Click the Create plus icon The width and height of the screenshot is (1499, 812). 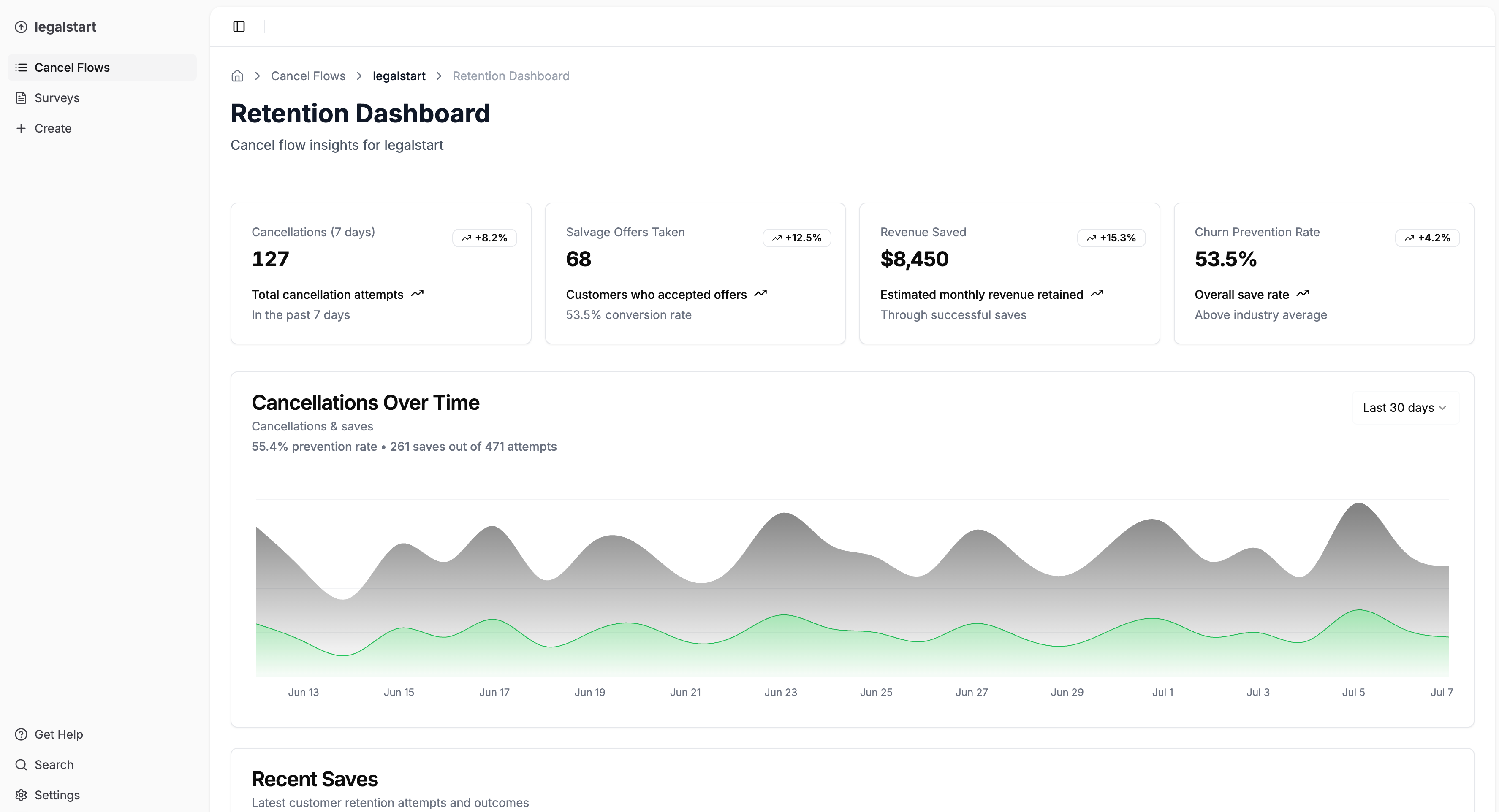click(21, 128)
